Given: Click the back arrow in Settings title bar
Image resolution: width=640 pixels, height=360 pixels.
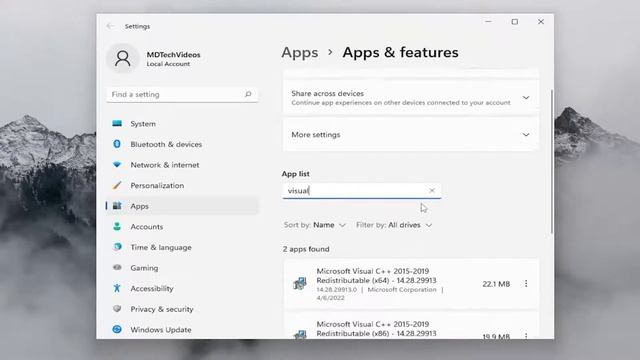Looking at the screenshot, I should point(110,26).
